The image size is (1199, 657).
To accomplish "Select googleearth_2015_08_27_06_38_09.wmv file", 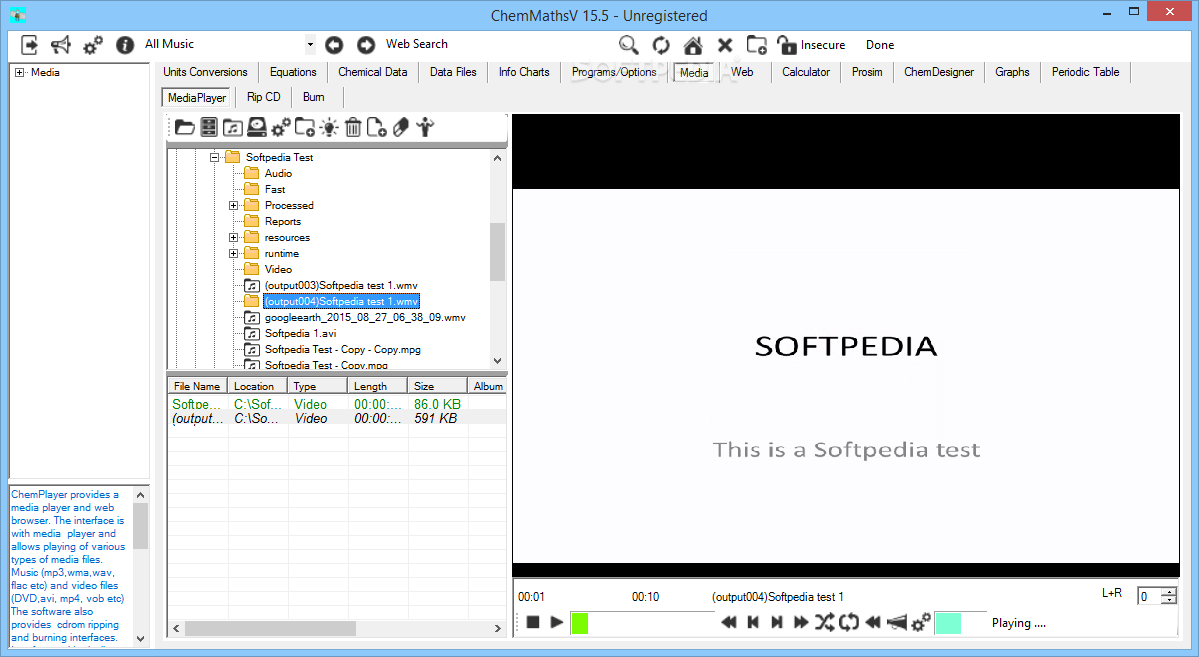I will pos(365,317).
